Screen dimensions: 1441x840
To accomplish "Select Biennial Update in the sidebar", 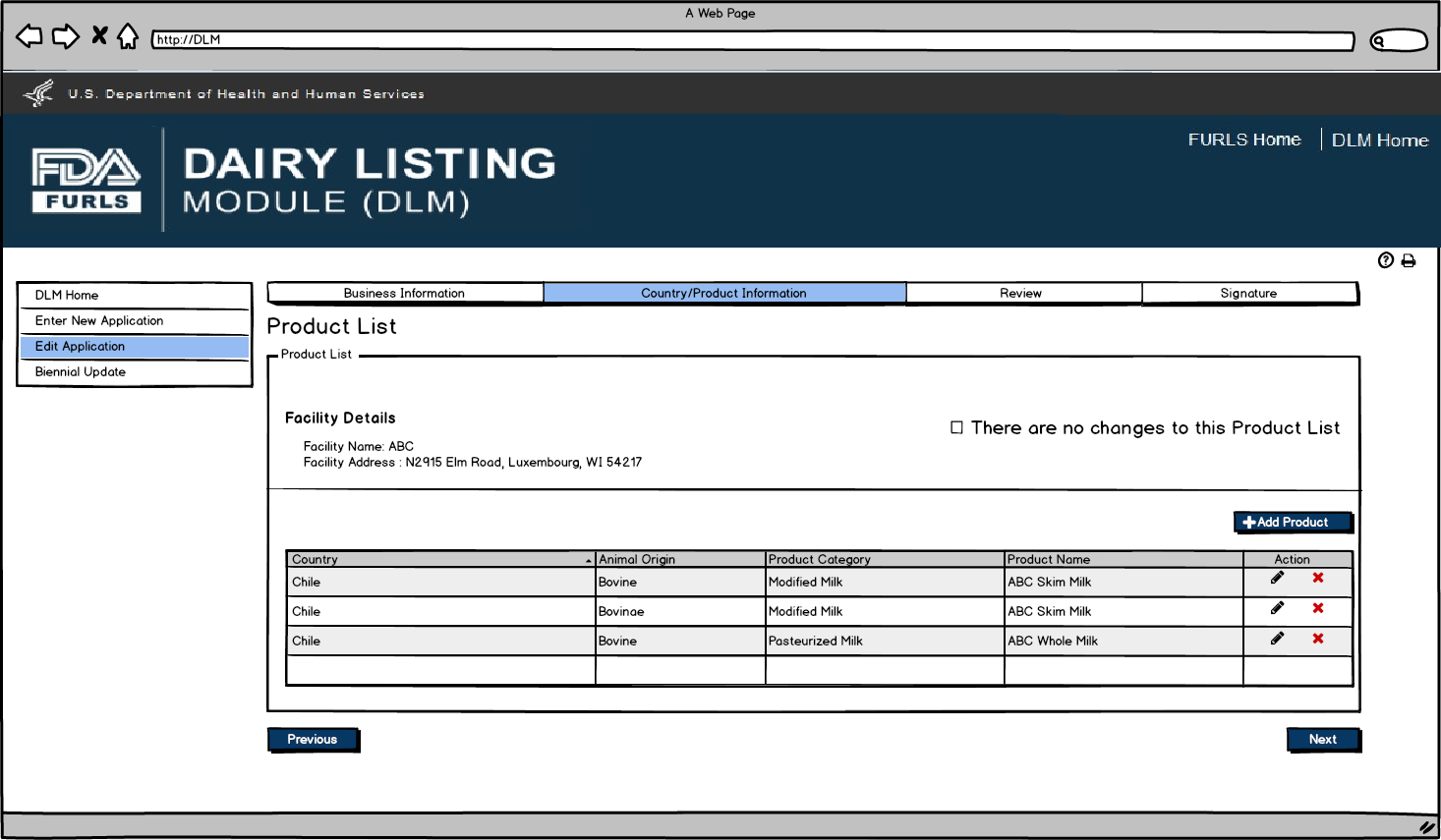I will (x=81, y=372).
